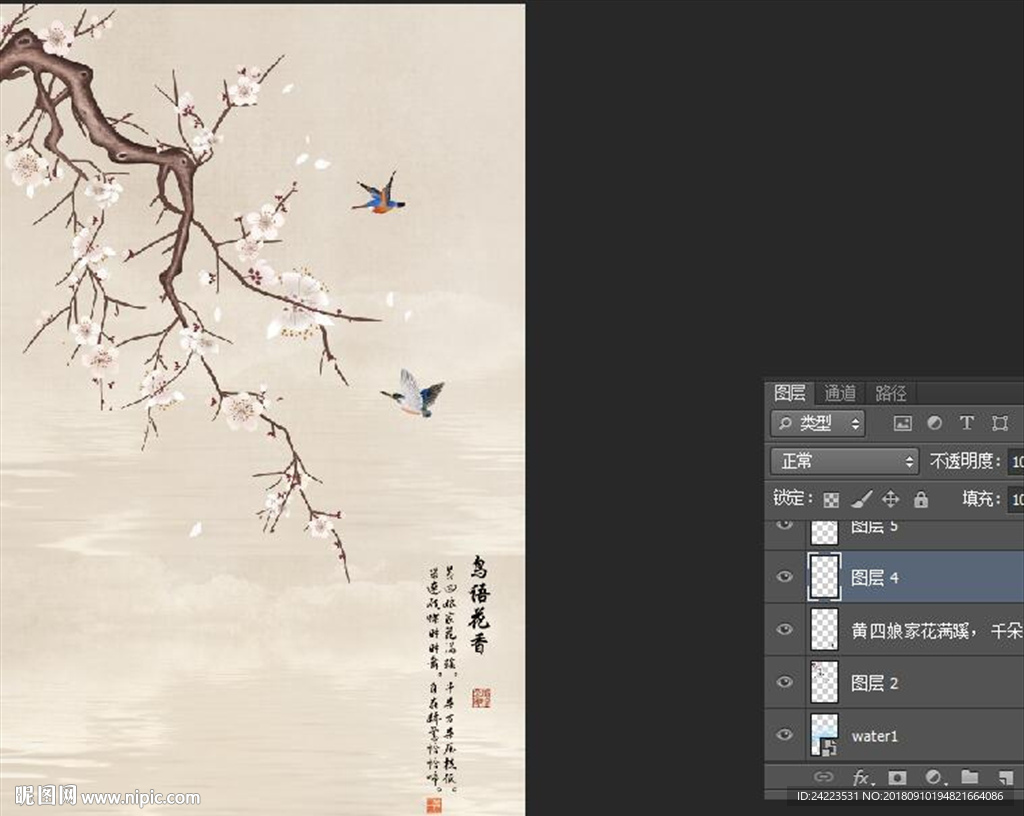Select the type layers filter icon
Image resolution: width=1024 pixels, height=816 pixels.
click(968, 423)
